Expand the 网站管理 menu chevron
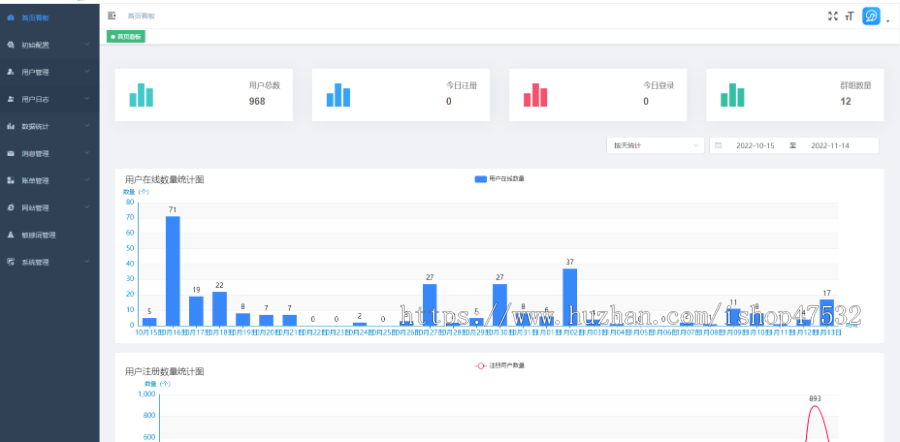This screenshot has height=442, width=900. coord(87,207)
